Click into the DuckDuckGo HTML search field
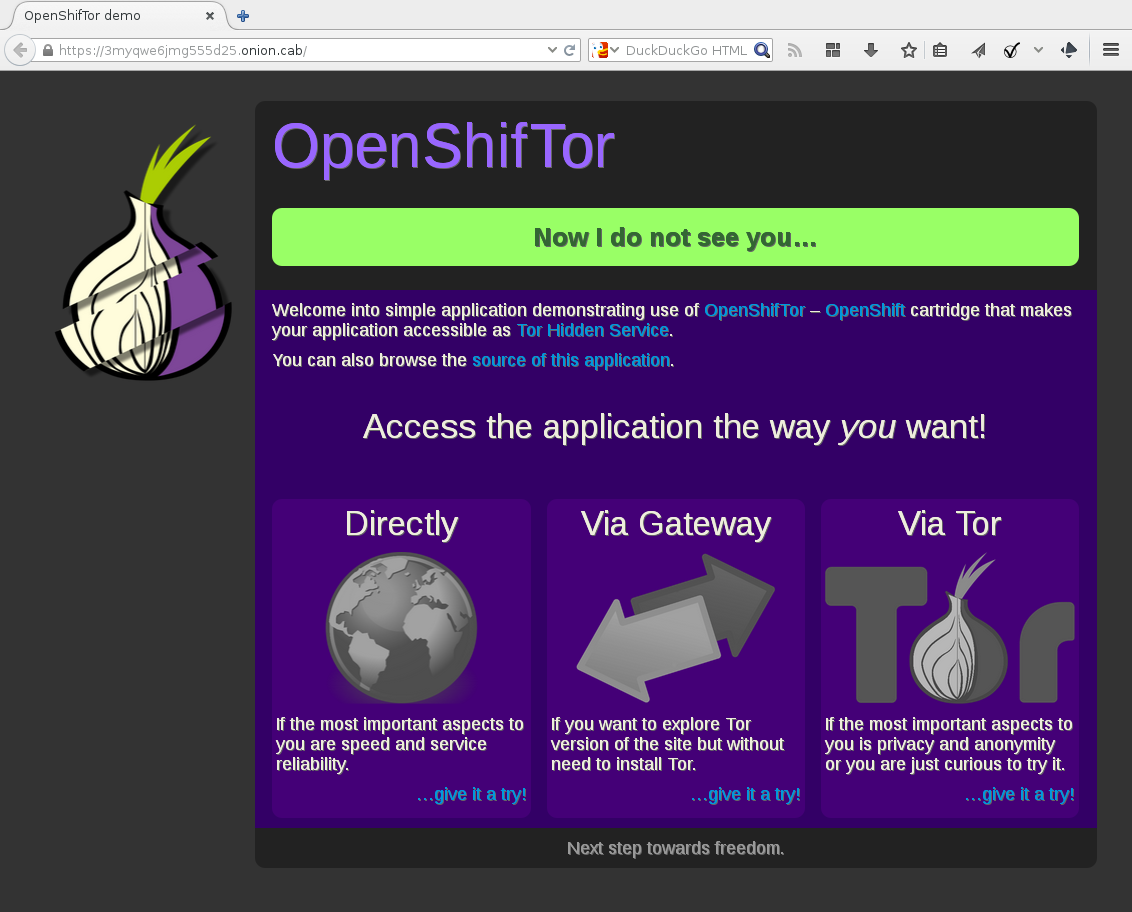The height and width of the screenshot is (912, 1132). (x=686, y=50)
